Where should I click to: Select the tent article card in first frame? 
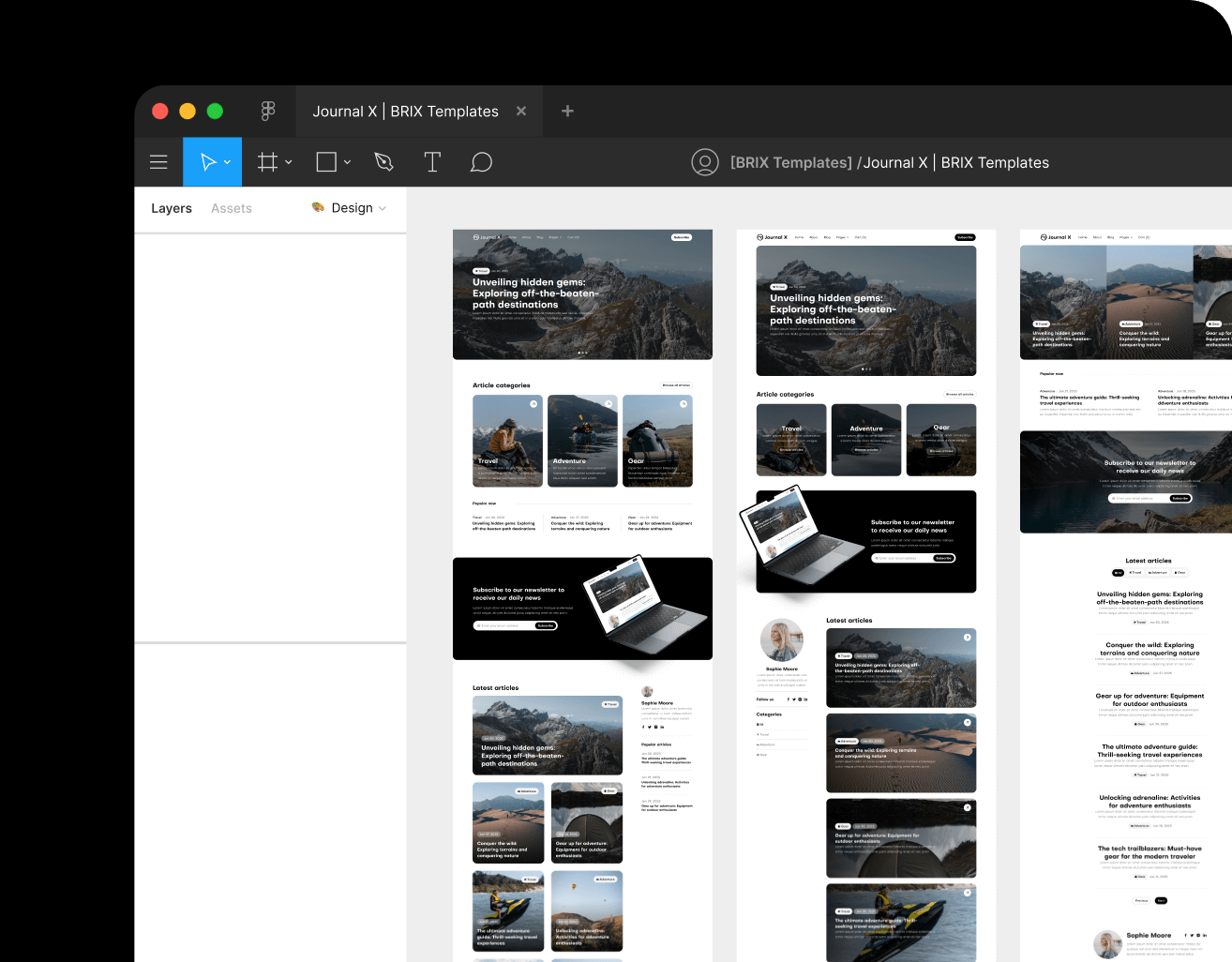(x=587, y=822)
